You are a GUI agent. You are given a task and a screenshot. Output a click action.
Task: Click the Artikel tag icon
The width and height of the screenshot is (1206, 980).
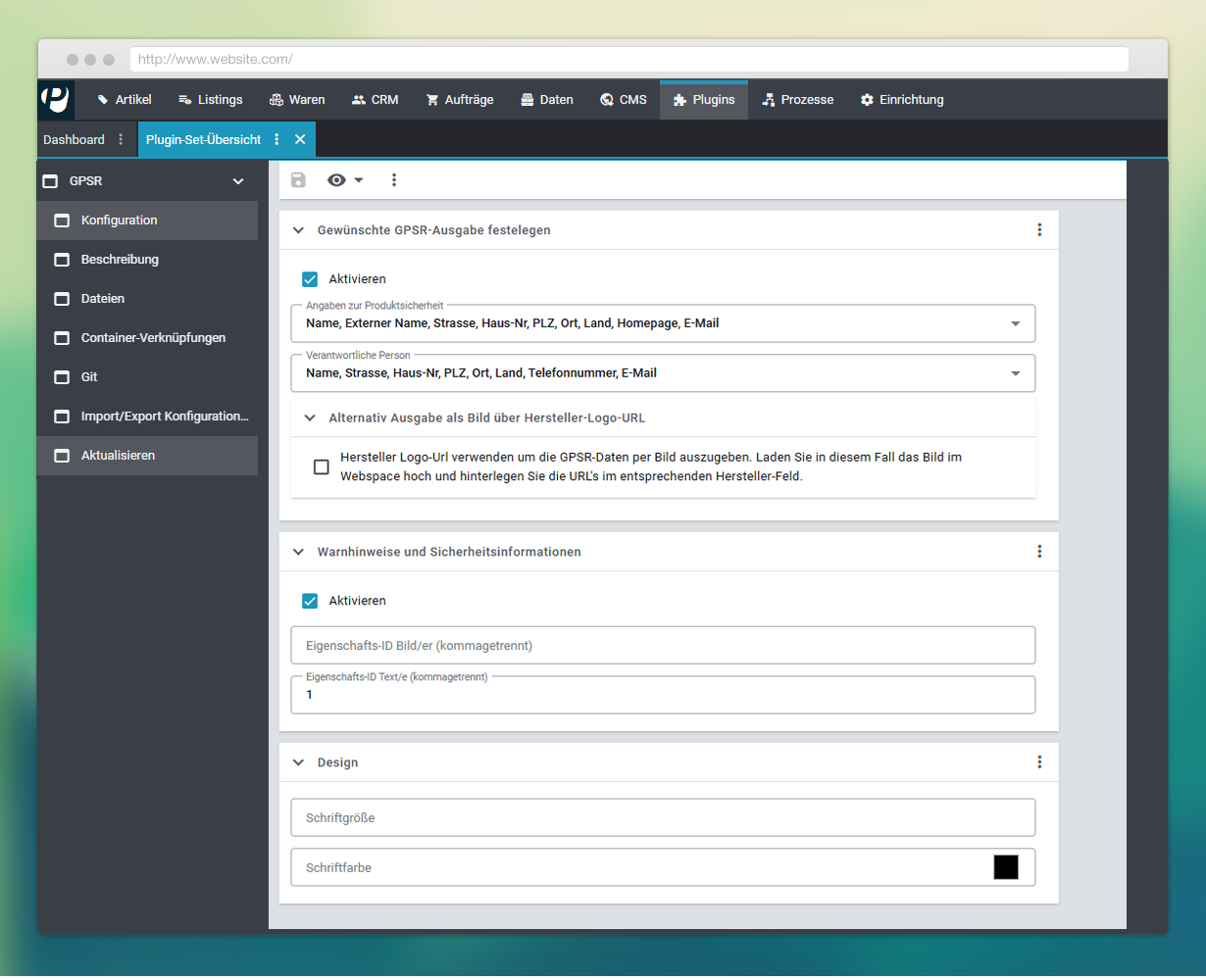tap(103, 100)
